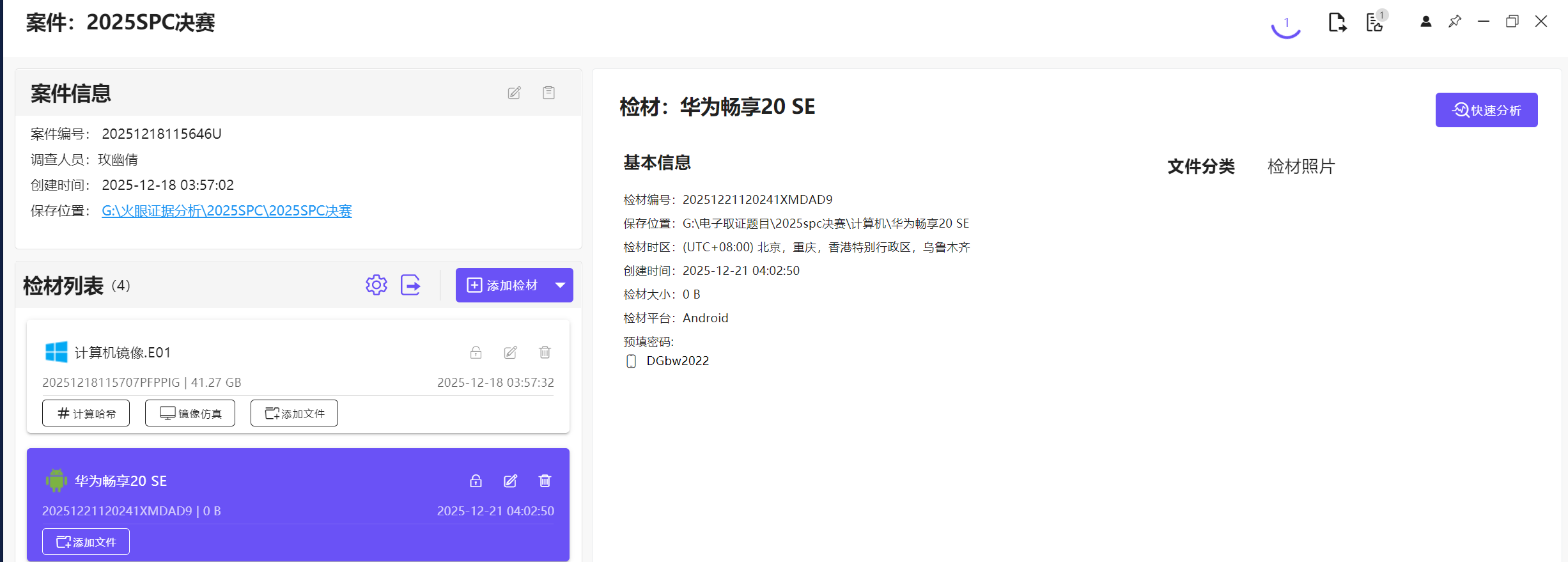Click the export report file icon in title bar
The width and height of the screenshot is (1568, 562).
click(x=1337, y=22)
